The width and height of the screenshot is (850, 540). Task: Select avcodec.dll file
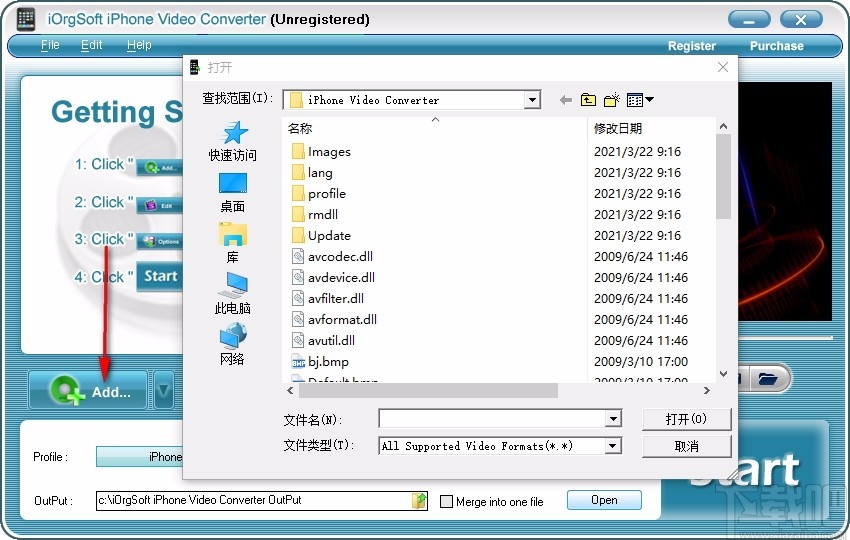332,256
